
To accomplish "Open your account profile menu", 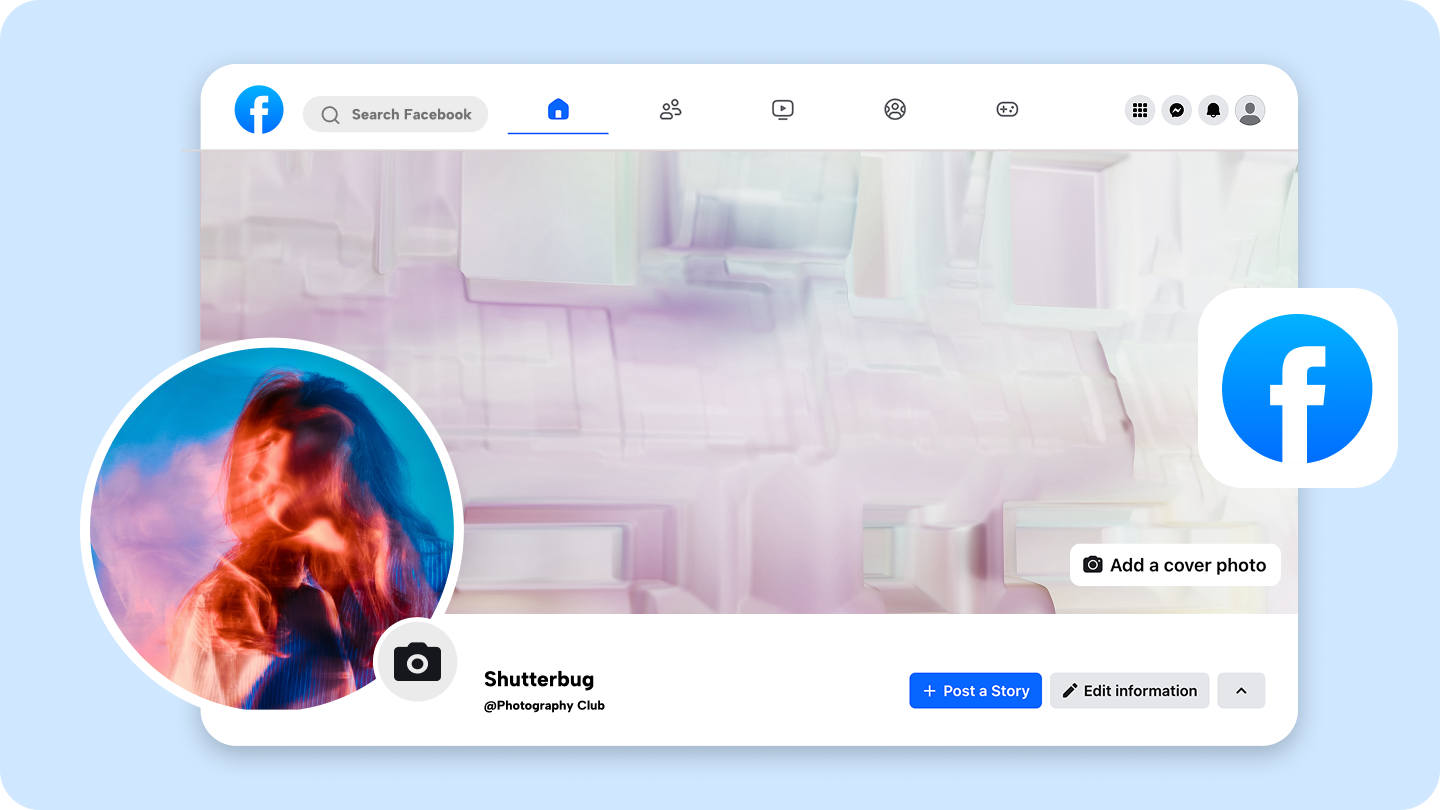I will coord(1250,110).
